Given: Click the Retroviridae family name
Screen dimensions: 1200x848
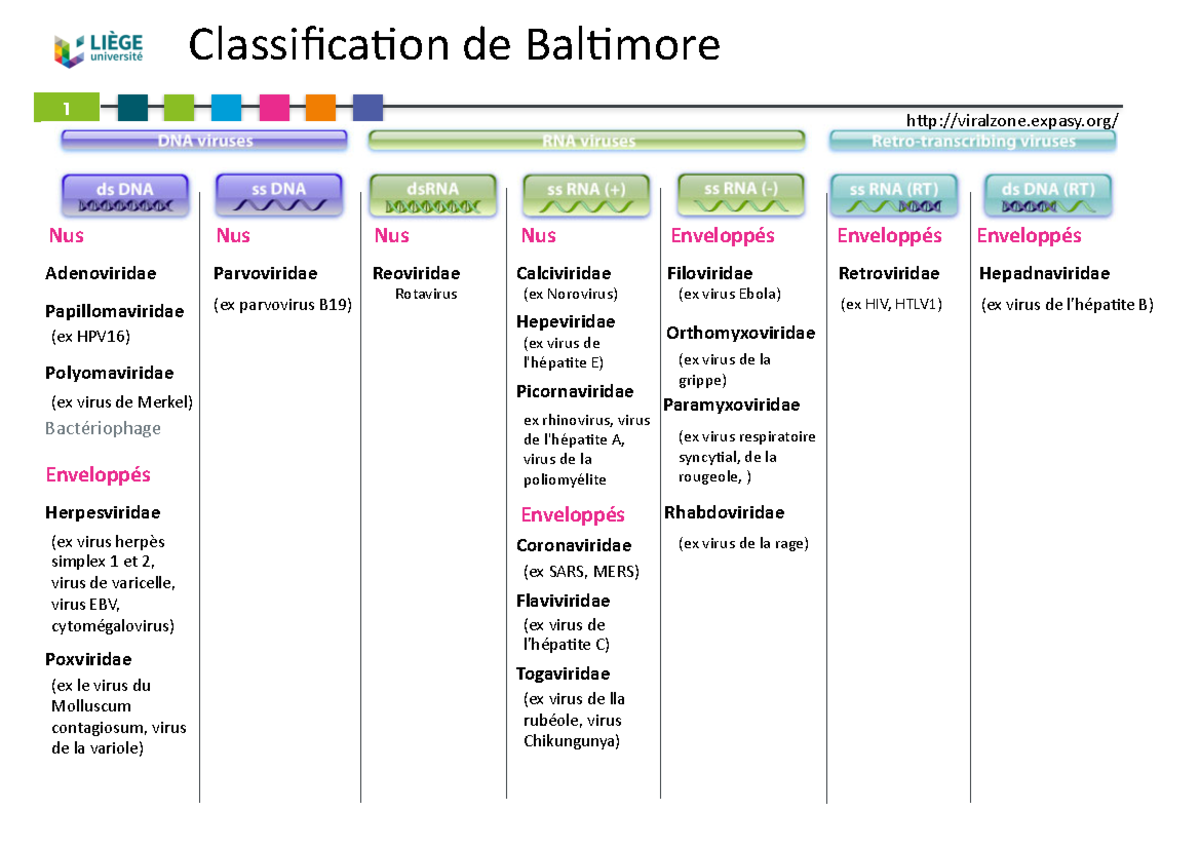Looking at the screenshot, I should point(891,272).
